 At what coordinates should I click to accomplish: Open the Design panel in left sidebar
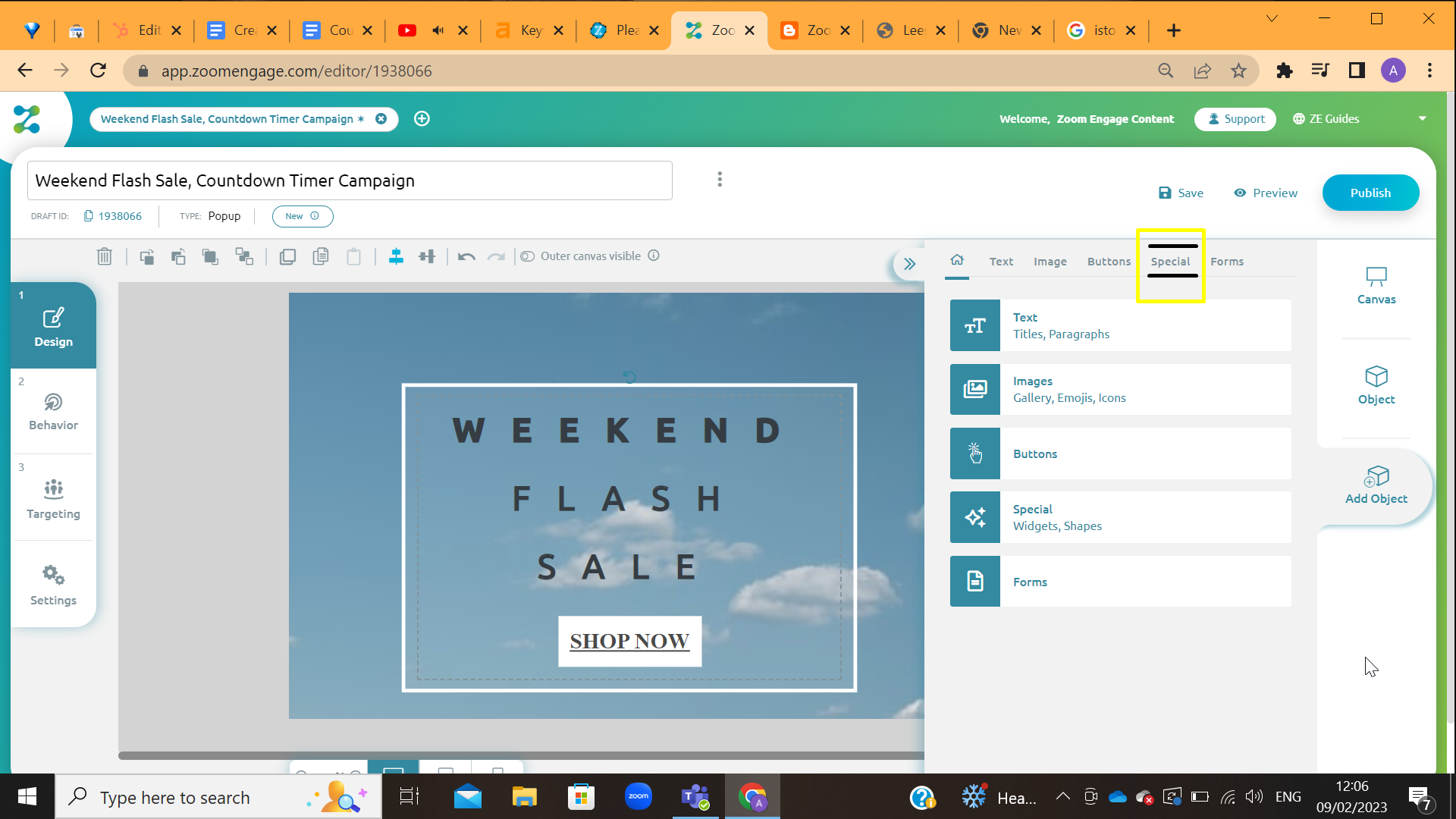52,325
